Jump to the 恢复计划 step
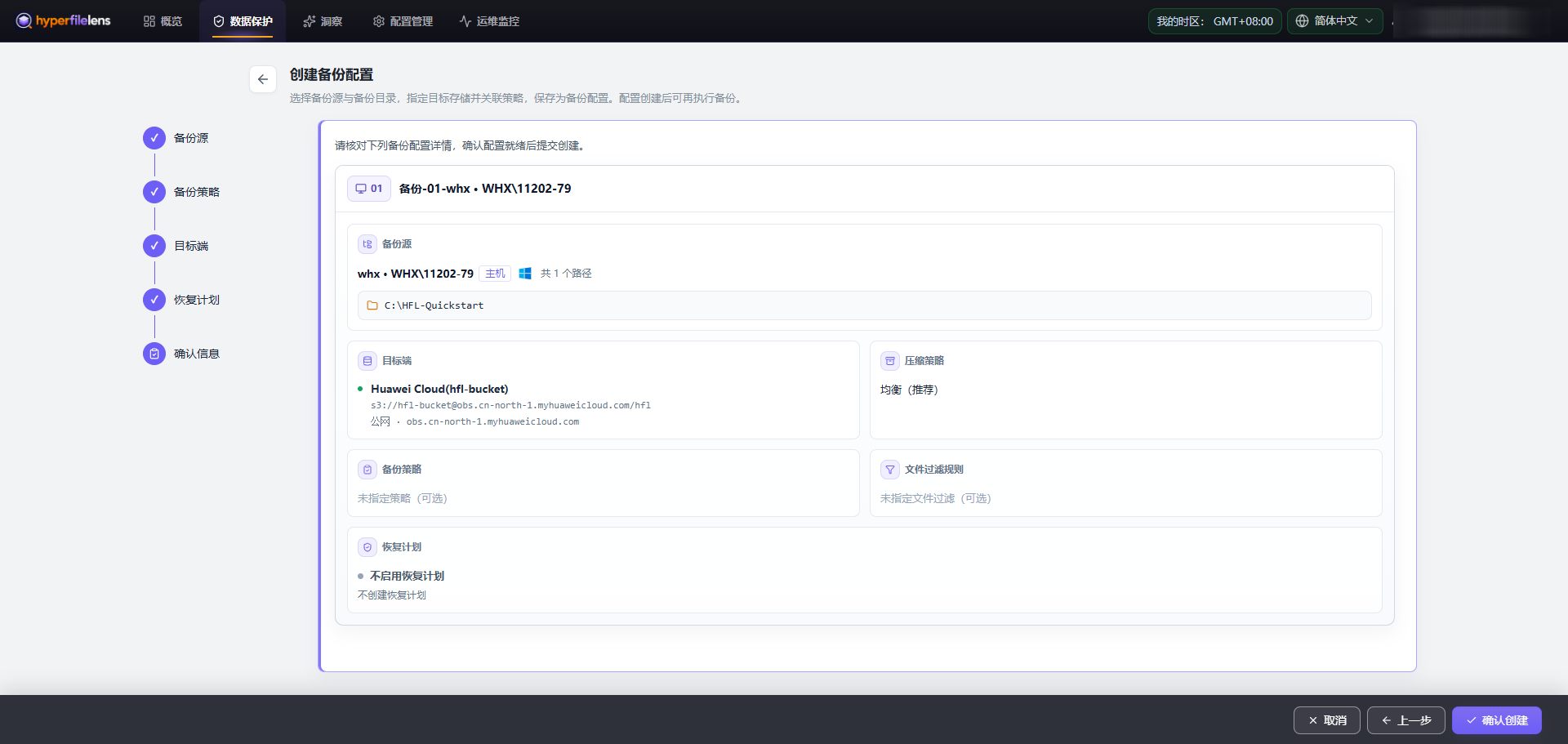Image resolution: width=1568 pixels, height=744 pixels. [x=181, y=300]
